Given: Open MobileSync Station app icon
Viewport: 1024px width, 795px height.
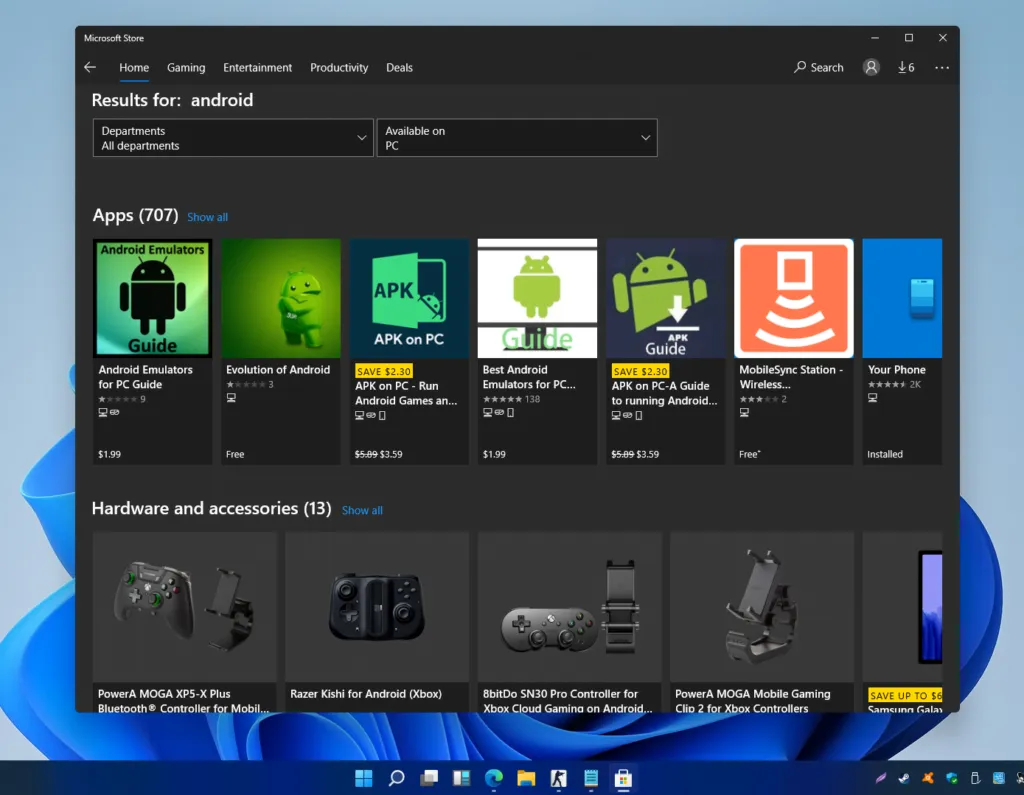Looking at the screenshot, I should [x=794, y=298].
